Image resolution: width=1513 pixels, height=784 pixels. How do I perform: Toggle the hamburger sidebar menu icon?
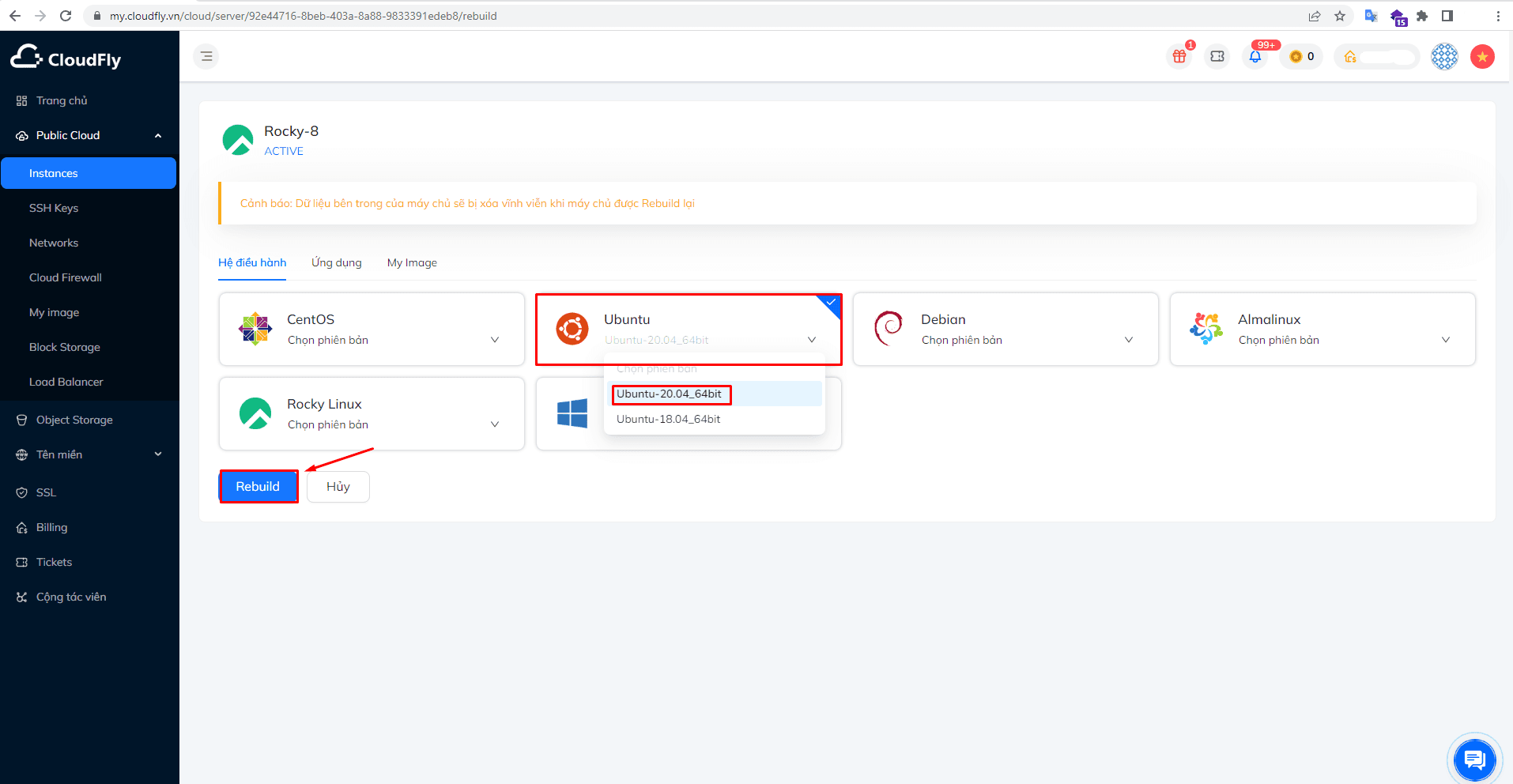tap(206, 56)
